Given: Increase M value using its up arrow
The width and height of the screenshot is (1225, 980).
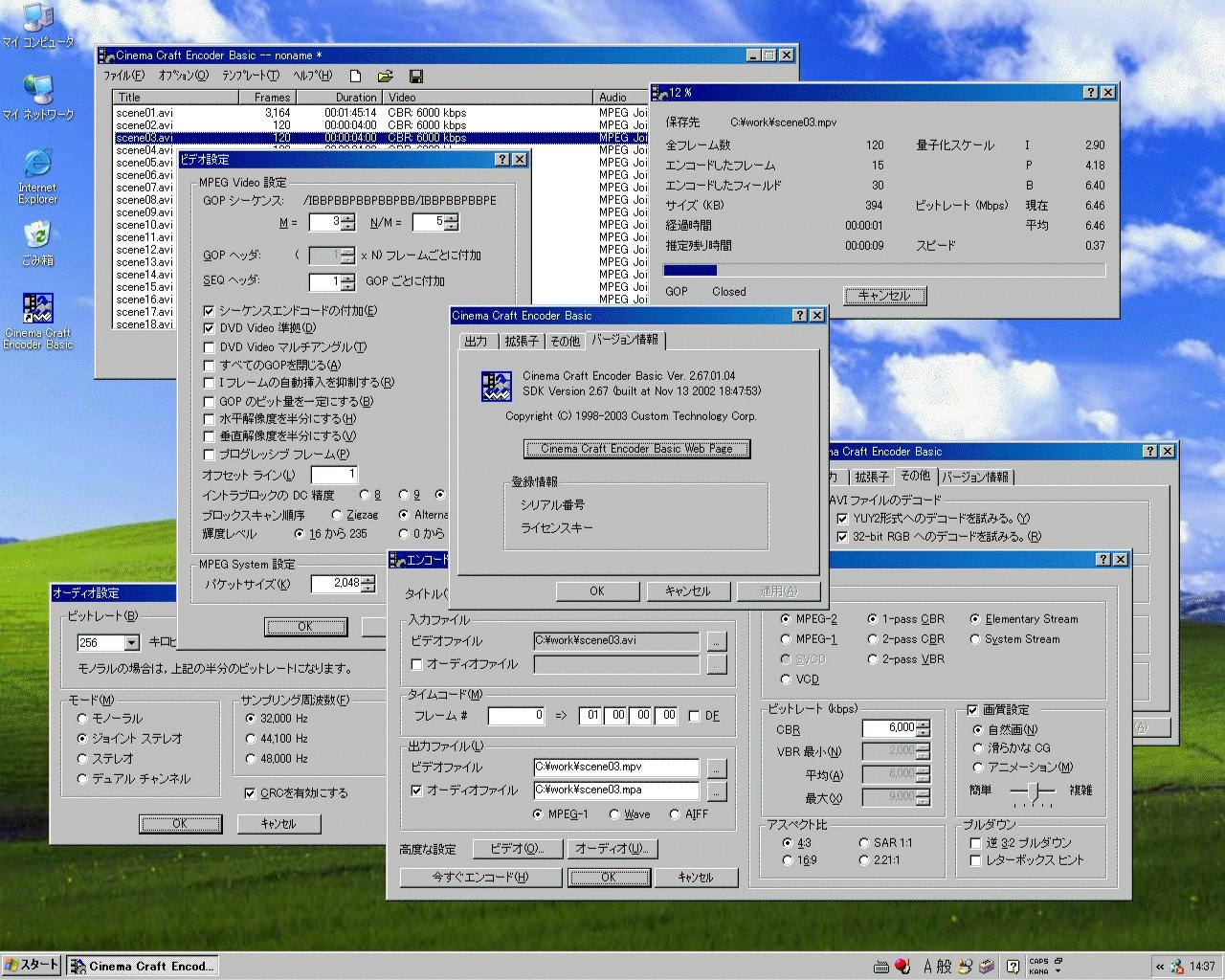Looking at the screenshot, I should [348, 218].
